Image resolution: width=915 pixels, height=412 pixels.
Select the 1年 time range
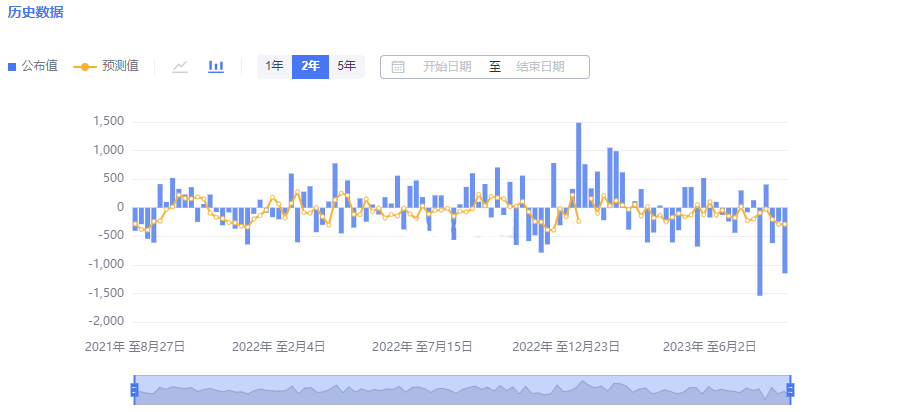[274, 67]
